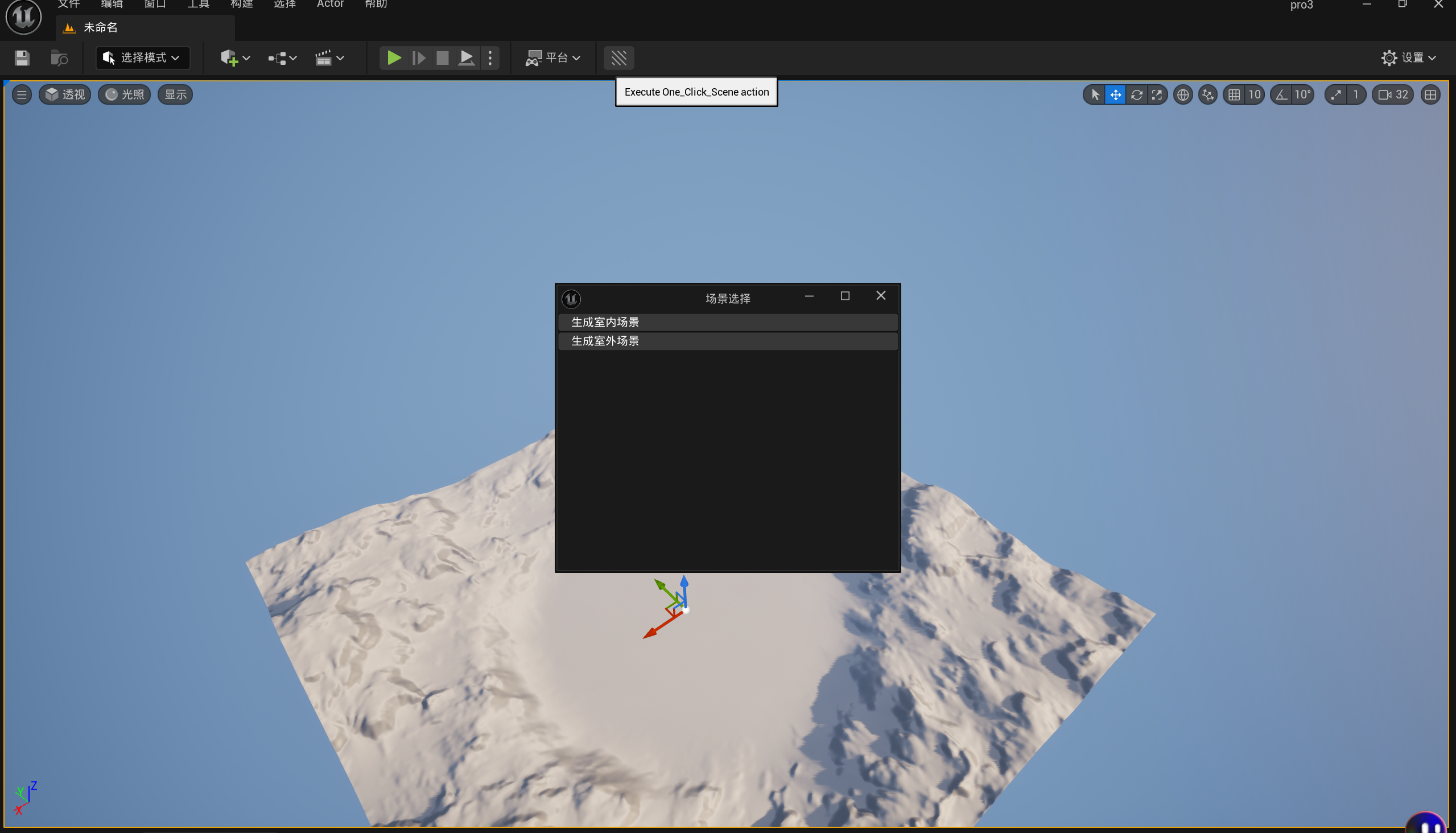The image size is (1456, 833).
Task: Toggle rotation angle snapping
Action: [1281, 94]
